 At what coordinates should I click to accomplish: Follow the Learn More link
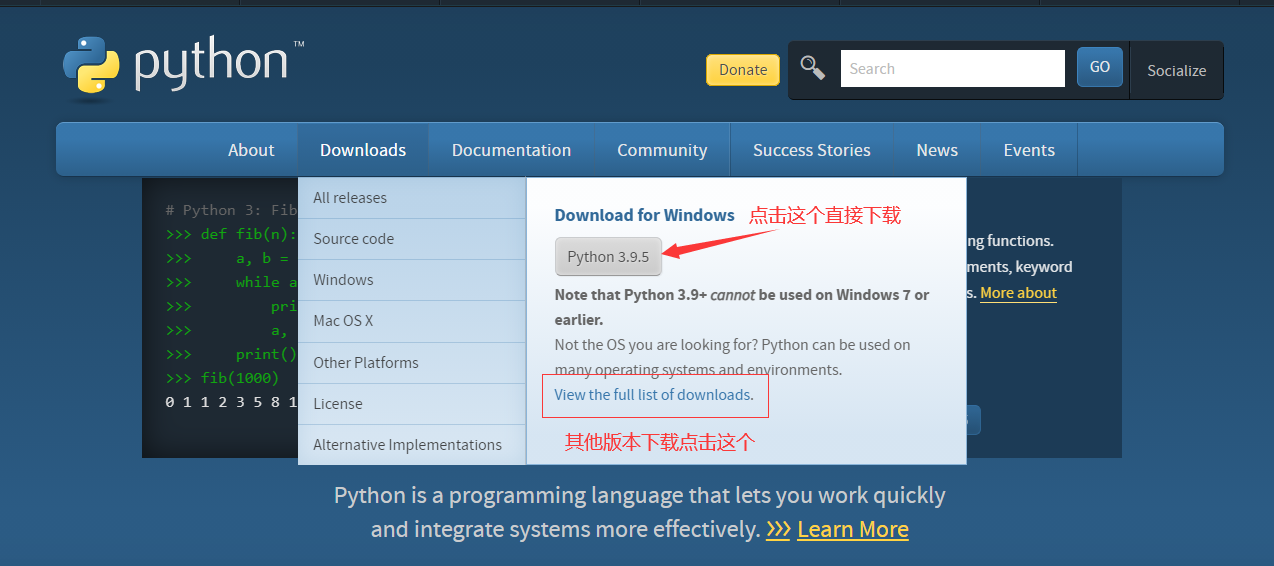853,530
